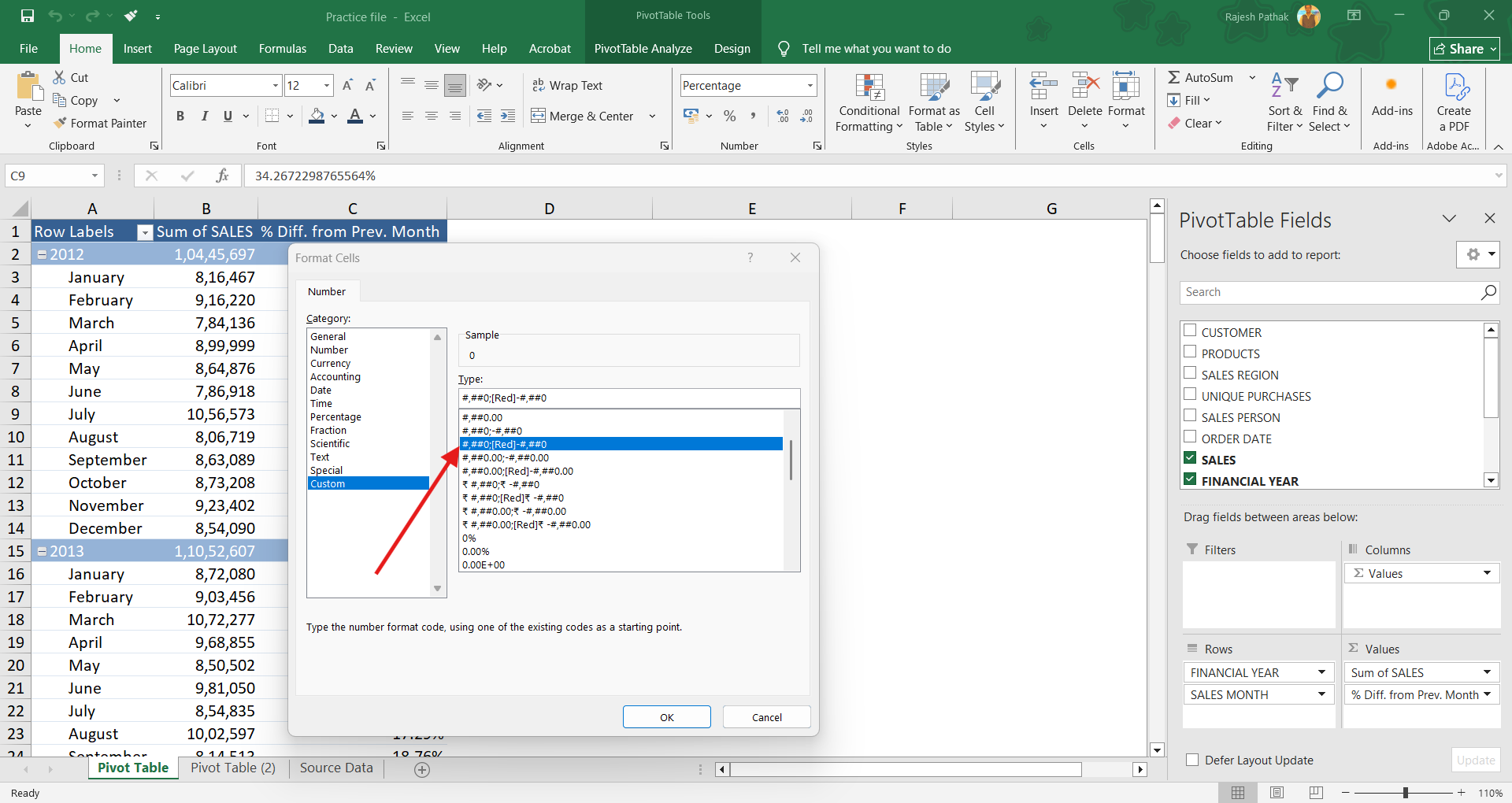Uncheck the SALES field checkbox
This screenshot has width=1512, height=803.
tap(1190, 459)
